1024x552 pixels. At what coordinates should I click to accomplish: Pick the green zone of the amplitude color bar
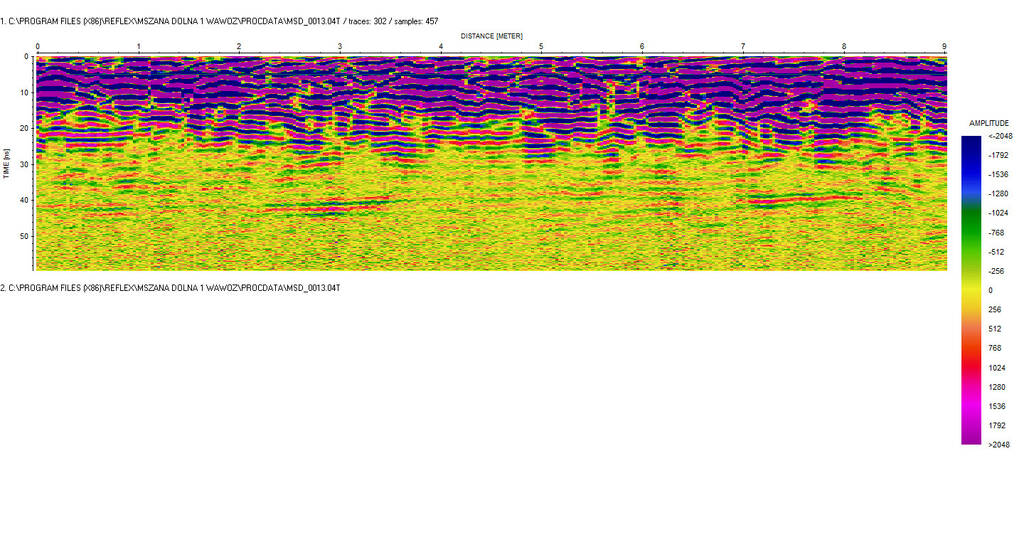point(971,215)
